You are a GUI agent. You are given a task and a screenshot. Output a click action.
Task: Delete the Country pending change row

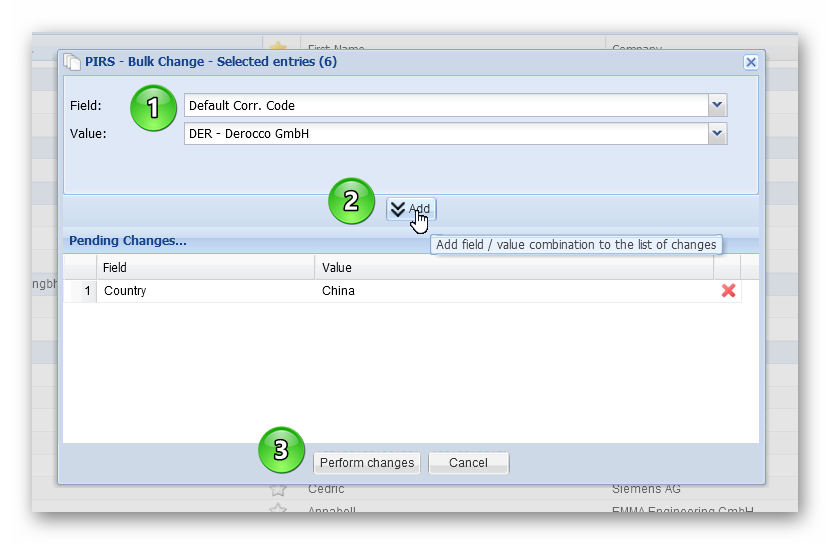[x=728, y=291]
